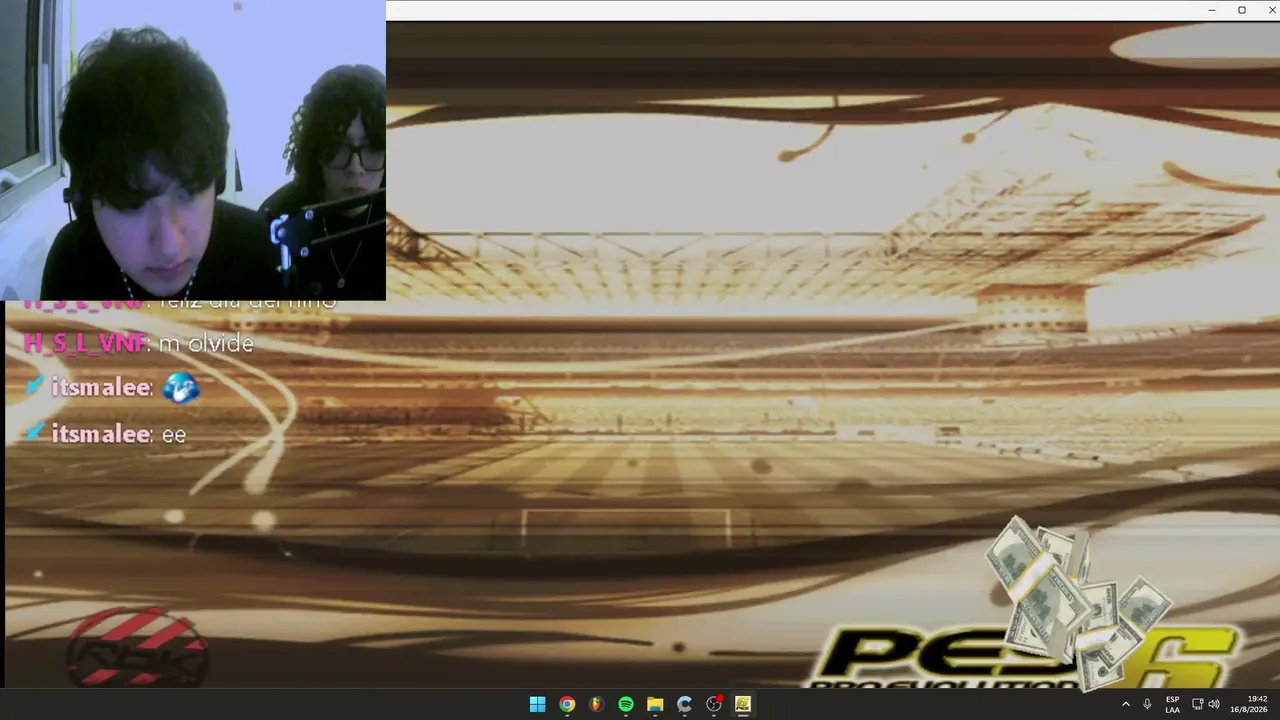1280x720 pixels.
Task: Open the network tray icon
Action: point(1197,704)
